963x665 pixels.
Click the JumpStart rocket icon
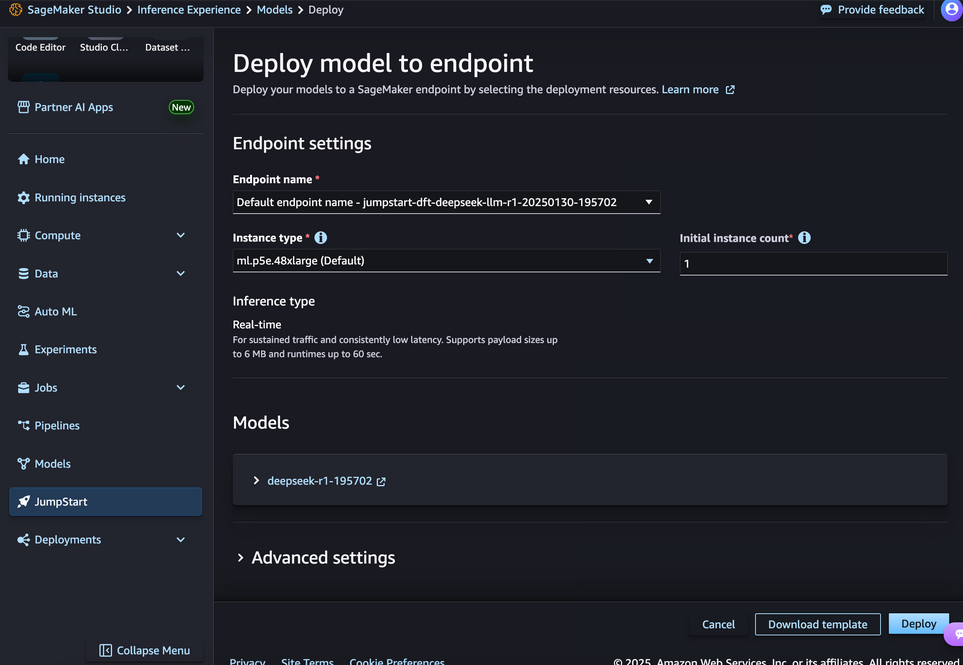click(23, 502)
